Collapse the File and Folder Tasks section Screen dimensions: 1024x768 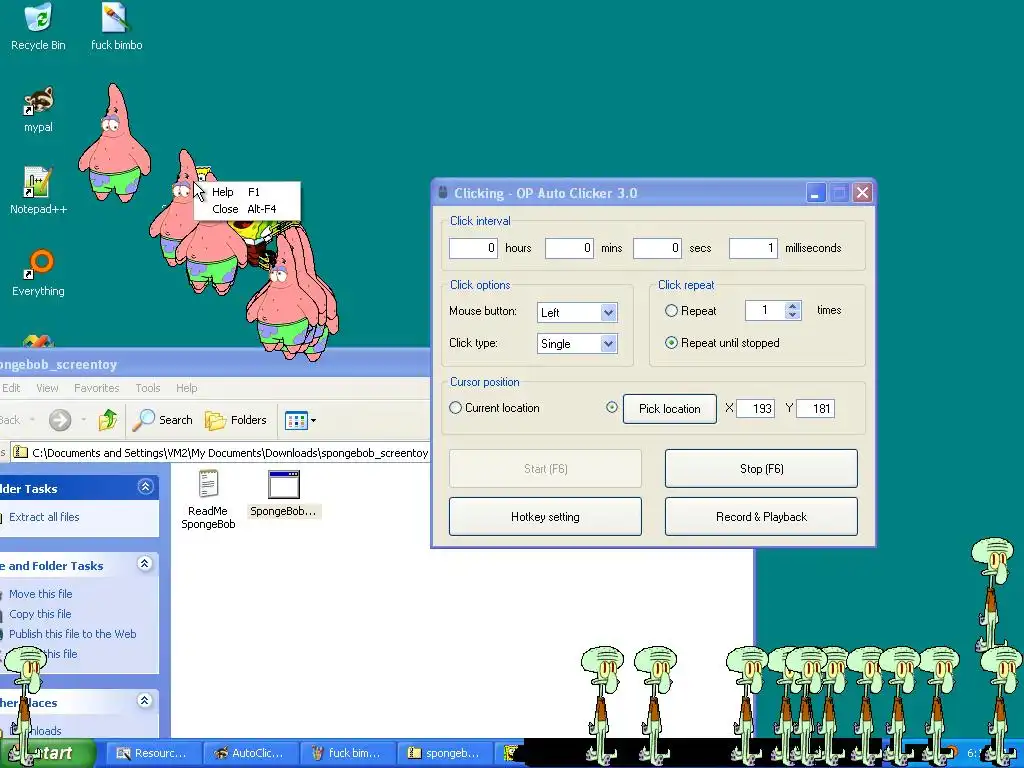coord(145,564)
